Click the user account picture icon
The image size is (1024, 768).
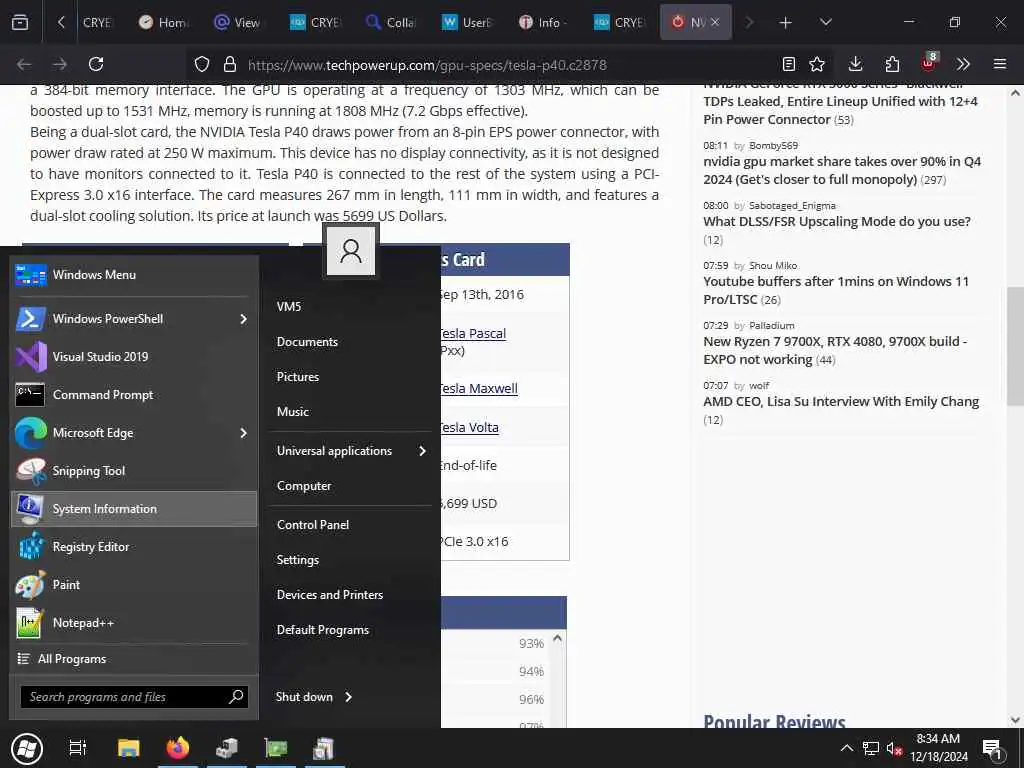pyautogui.click(x=351, y=251)
